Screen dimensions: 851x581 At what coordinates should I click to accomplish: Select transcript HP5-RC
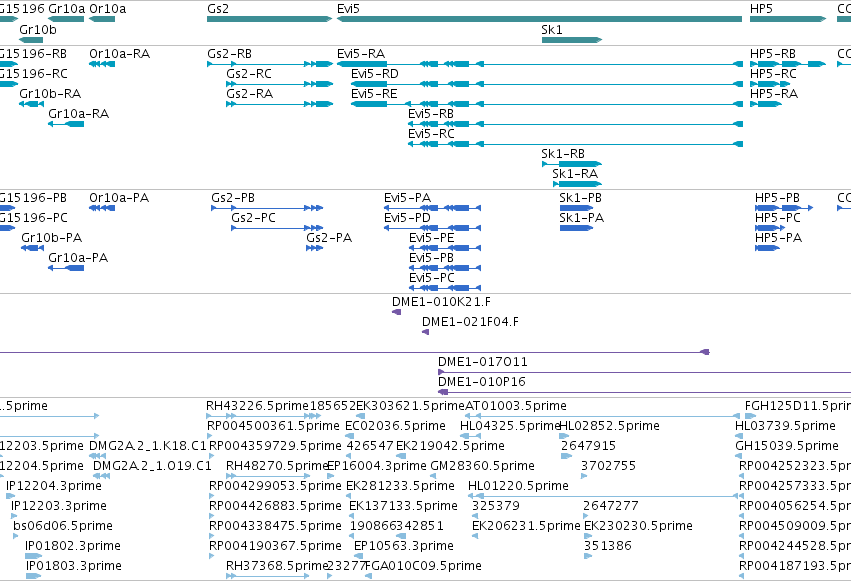[x=770, y=84]
